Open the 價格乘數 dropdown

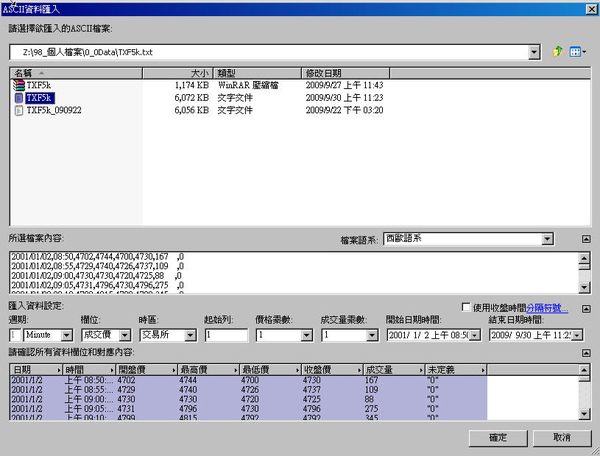[307, 335]
